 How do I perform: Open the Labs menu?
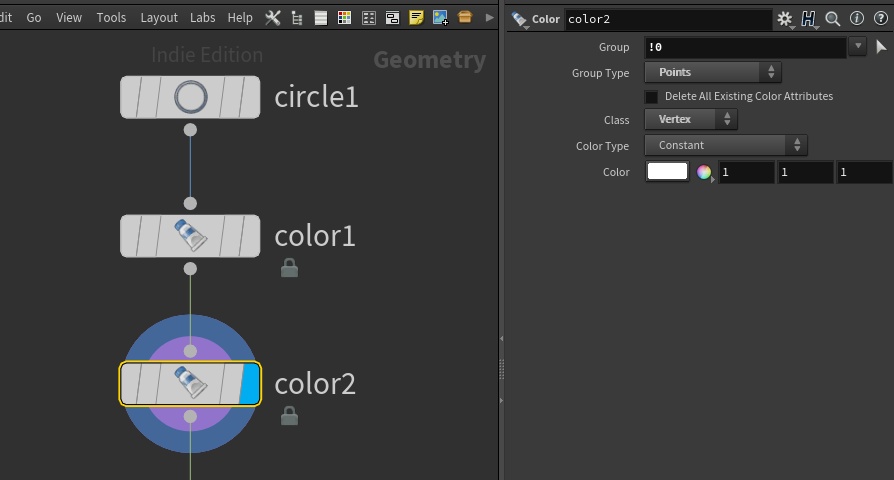tap(202, 18)
